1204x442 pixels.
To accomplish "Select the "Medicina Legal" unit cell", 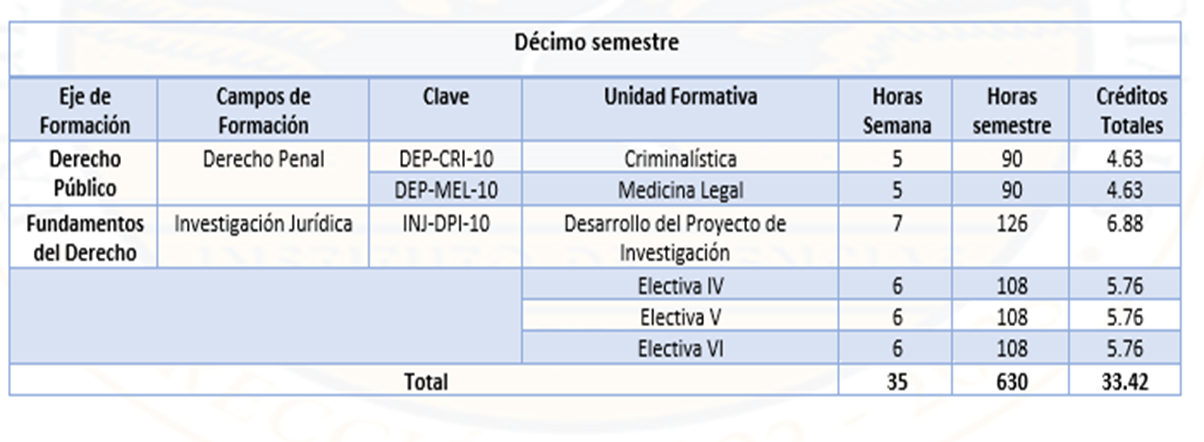I will click(x=680, y=188).
